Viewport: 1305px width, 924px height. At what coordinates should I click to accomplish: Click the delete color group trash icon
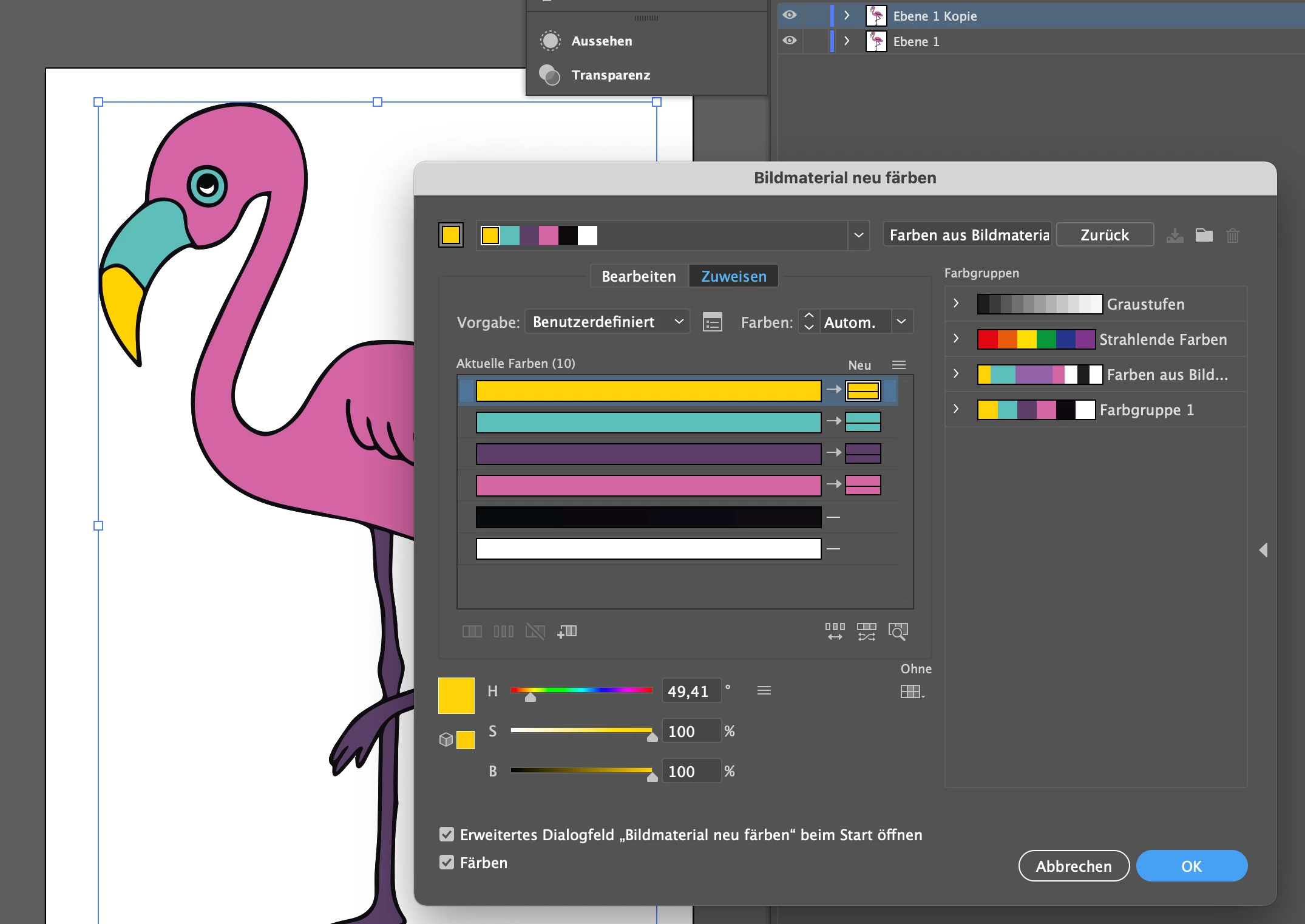[x=1232, y=236]
